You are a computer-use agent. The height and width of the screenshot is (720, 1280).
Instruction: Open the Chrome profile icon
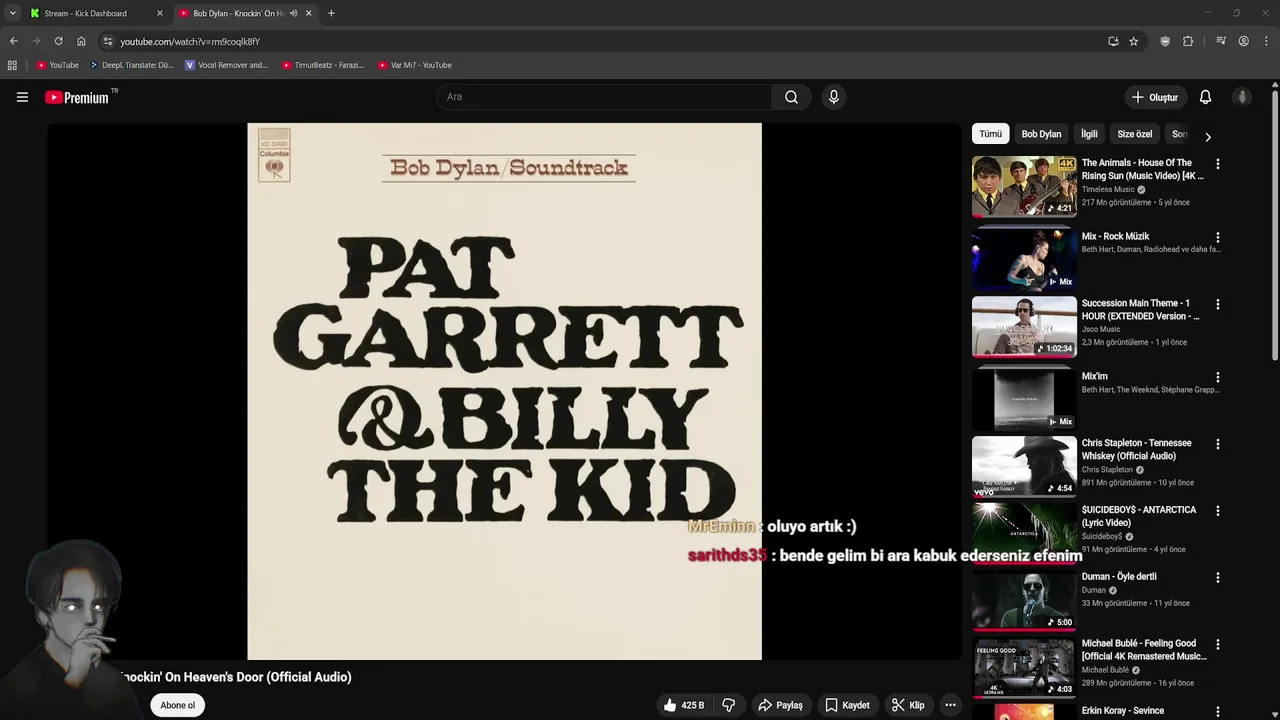[x=1243, y=41]
